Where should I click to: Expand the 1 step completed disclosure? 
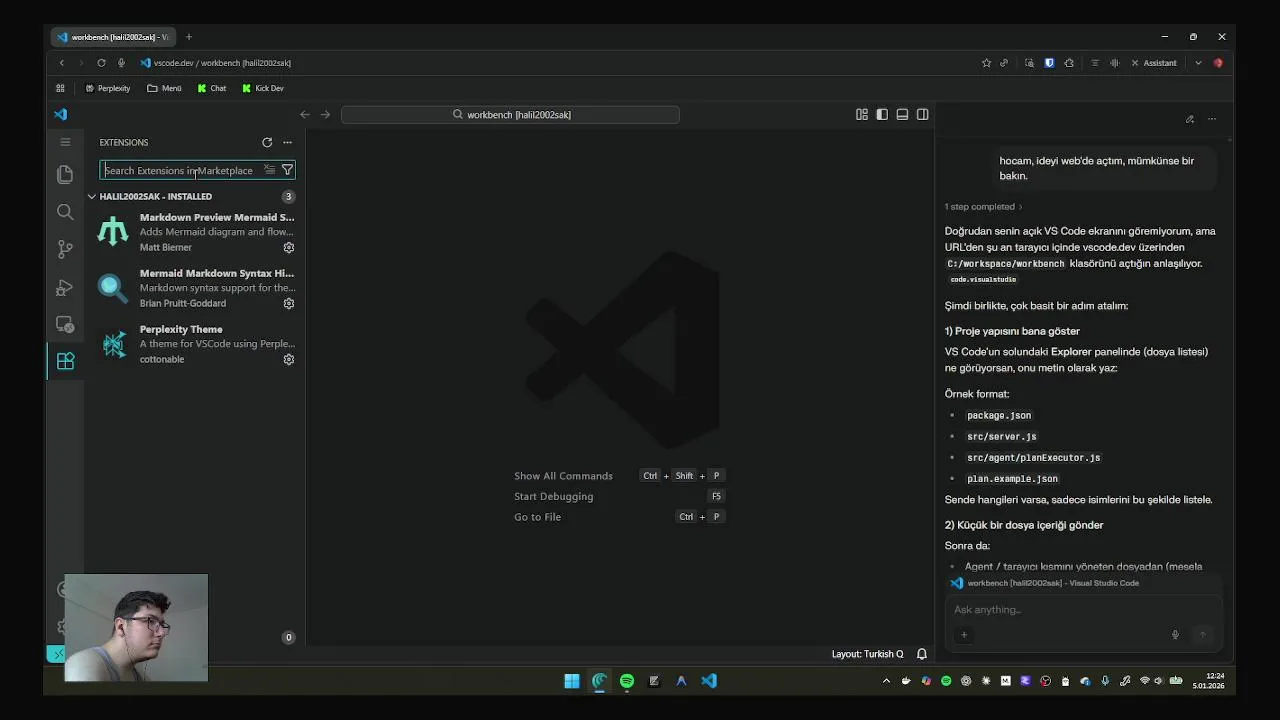[x=983, y=207]
